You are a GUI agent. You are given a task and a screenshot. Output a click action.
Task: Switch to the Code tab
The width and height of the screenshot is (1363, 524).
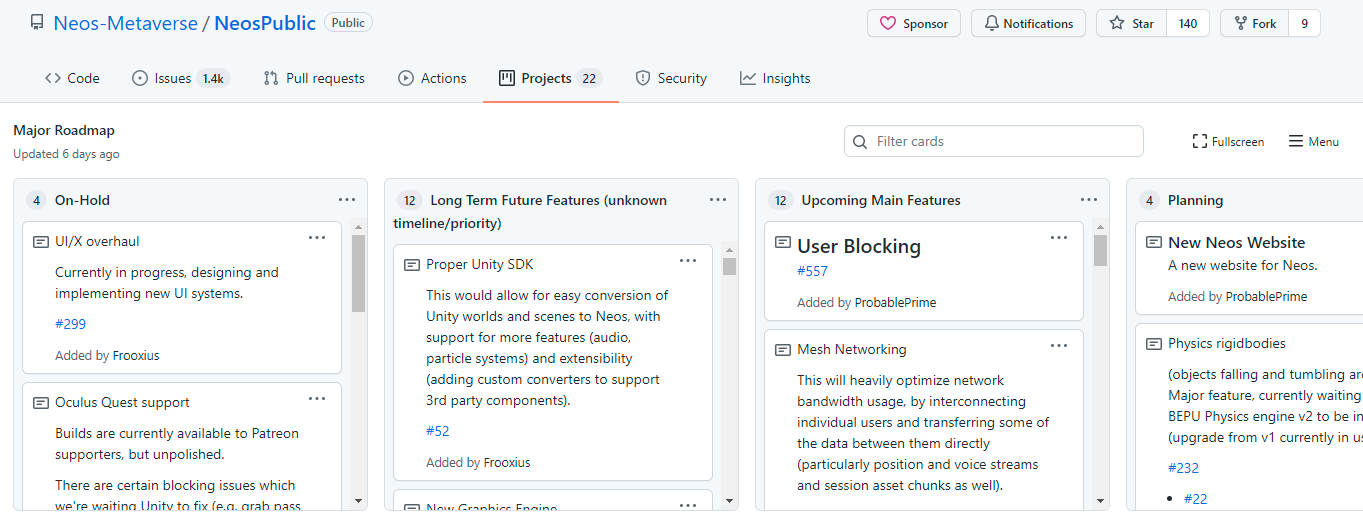click(72, 78)
